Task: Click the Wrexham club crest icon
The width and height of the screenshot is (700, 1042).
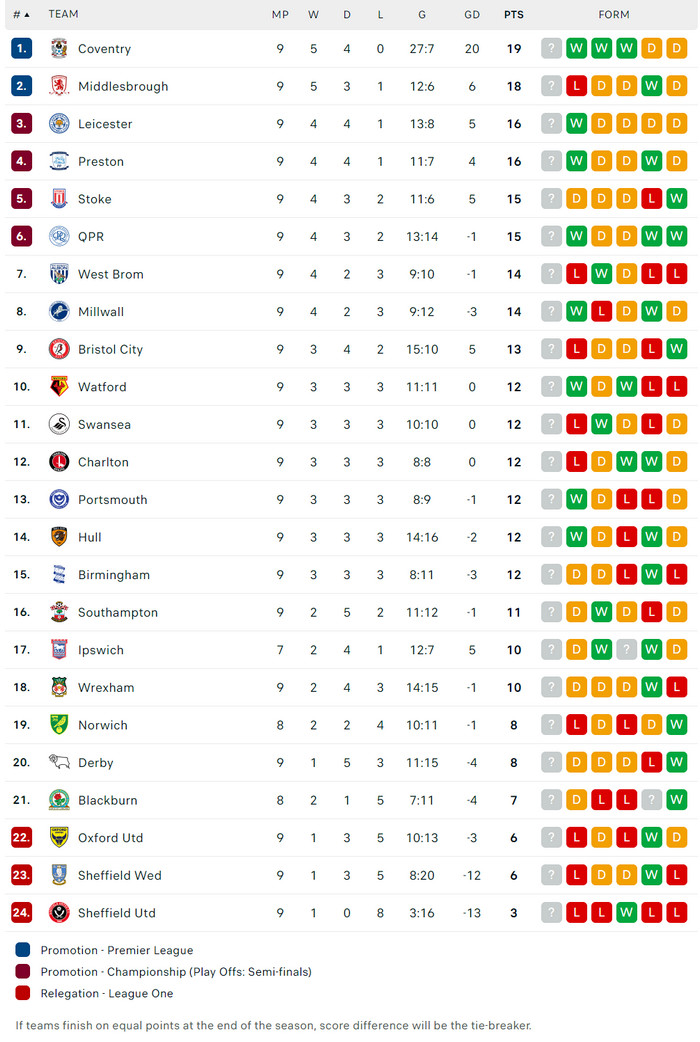Action: click(59, 687)
